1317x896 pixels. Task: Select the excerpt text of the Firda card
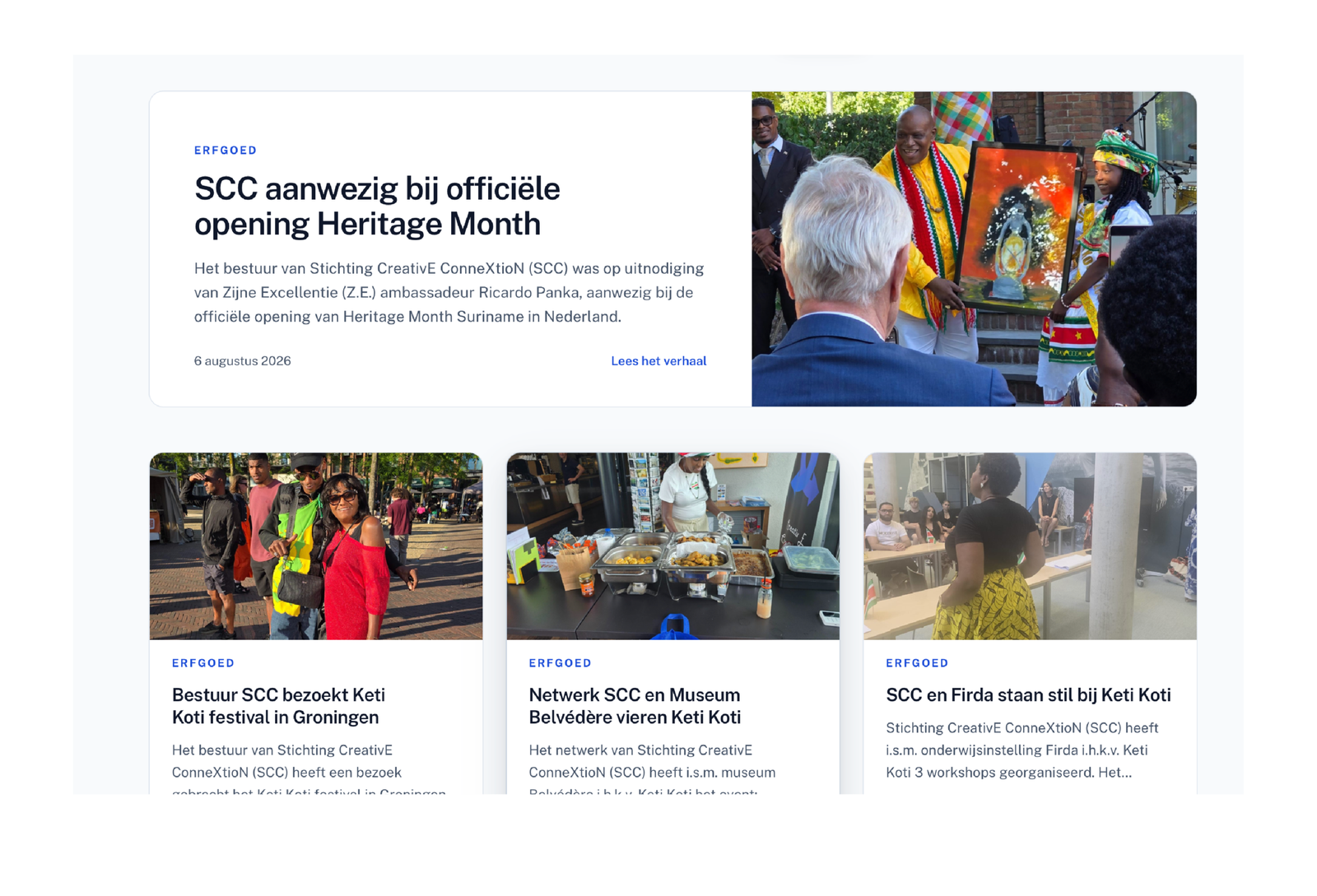1022,750
